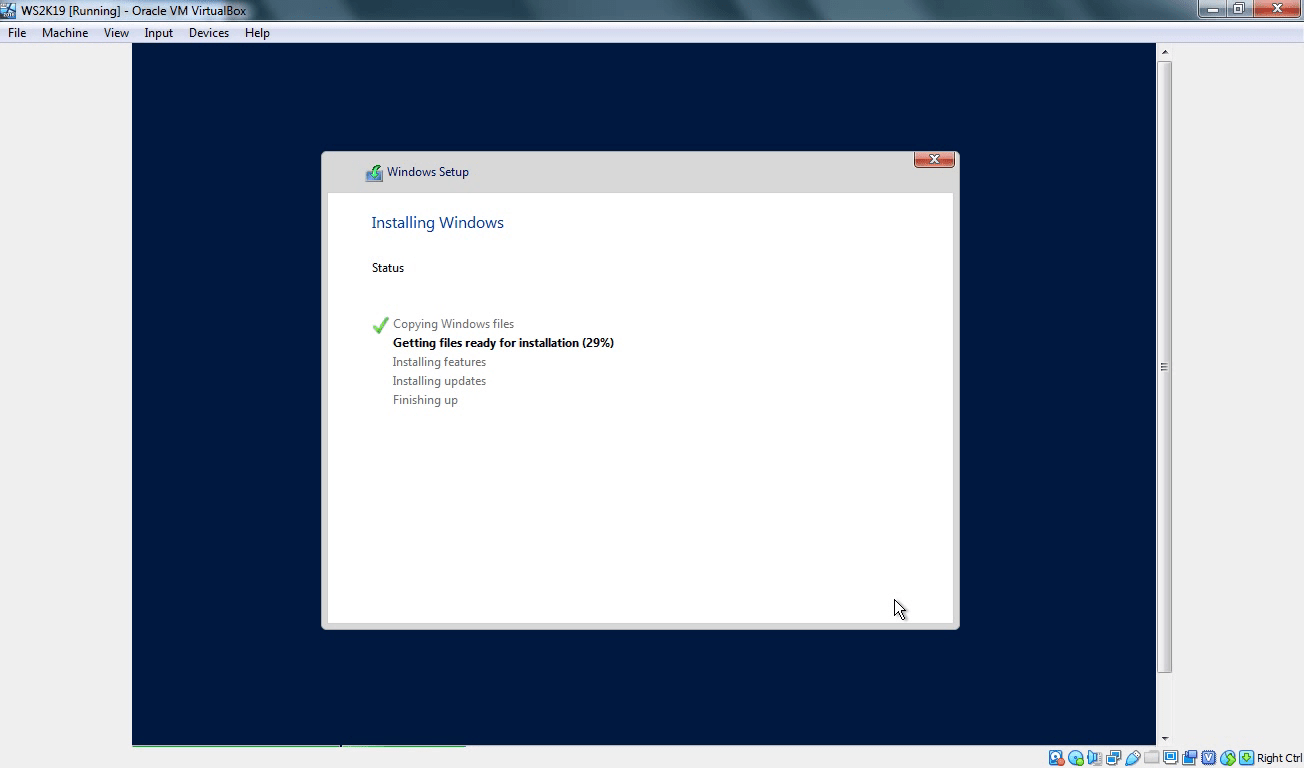Screen dimensions: 1304x768
Task: Open the Input menu
Action: point(158,33)
